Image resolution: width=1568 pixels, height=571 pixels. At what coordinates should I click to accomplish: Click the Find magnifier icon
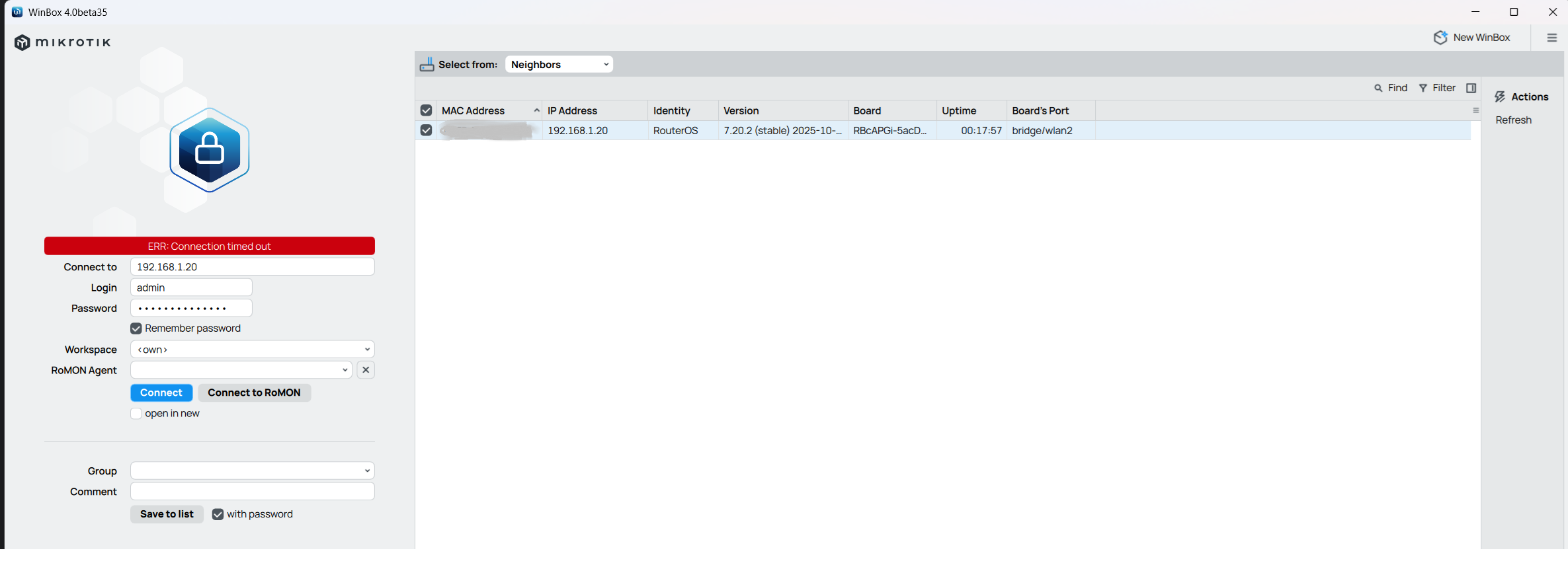tap(1378, 88)
